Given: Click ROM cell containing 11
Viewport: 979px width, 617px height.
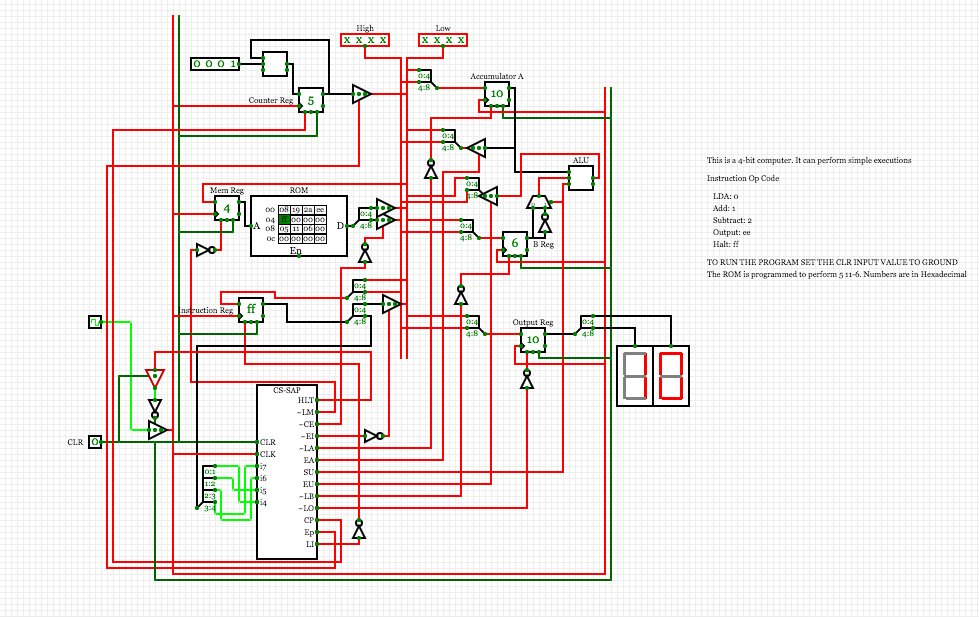Looking at the screenshot, I should click(x=296, y=229).
